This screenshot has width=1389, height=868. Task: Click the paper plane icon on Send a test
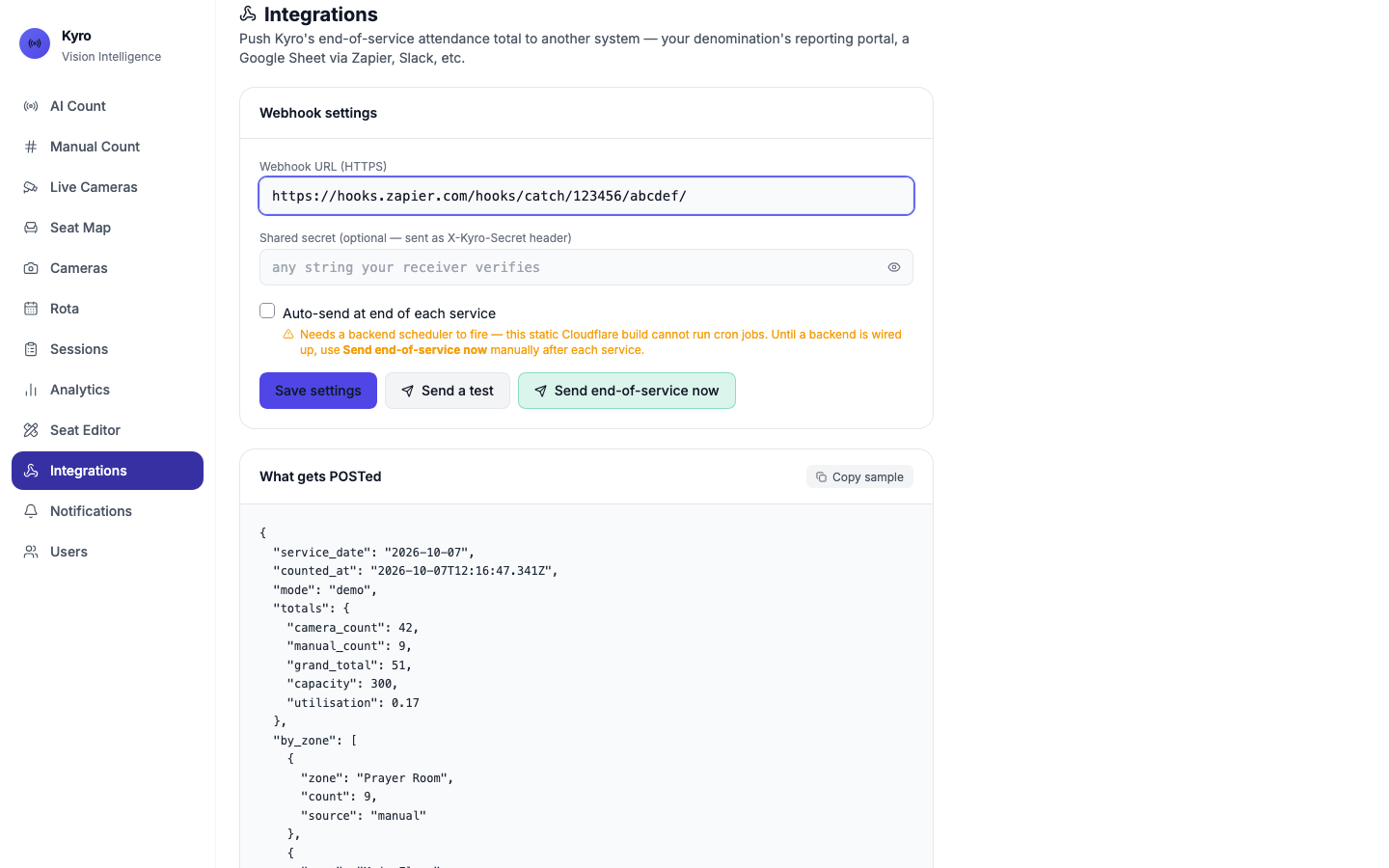point(408,391)
